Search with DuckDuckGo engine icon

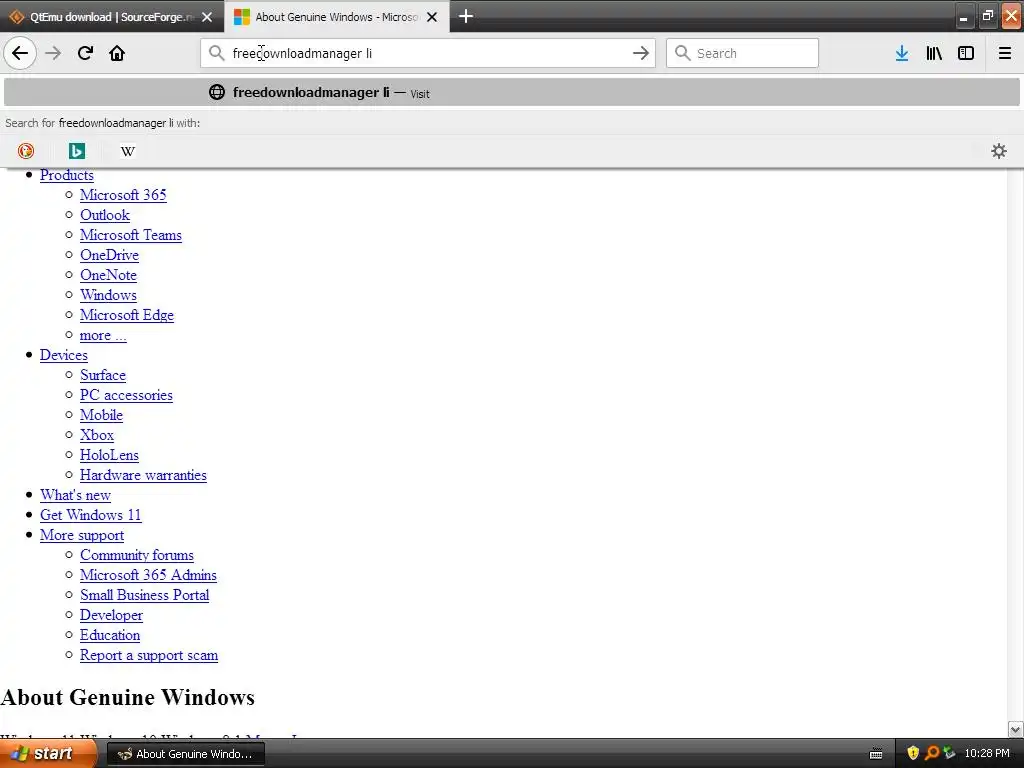coord(26,151)
